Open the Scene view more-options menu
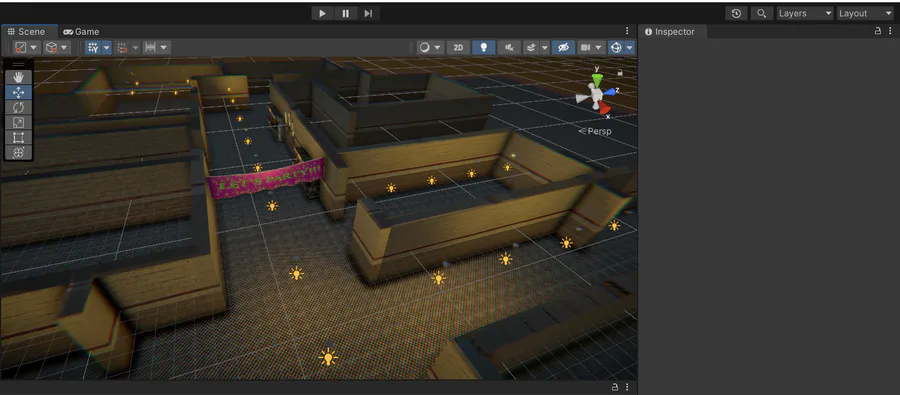The height and width of the screenshot is (395, 900). pyautogui.click(x=627, y=31)
